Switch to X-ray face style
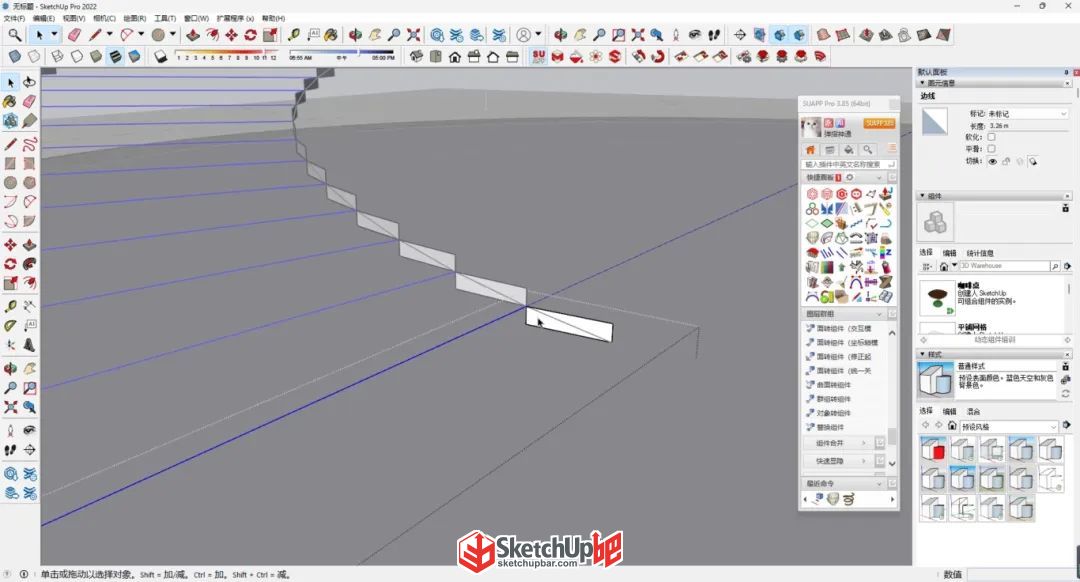 tap(15, 56)
